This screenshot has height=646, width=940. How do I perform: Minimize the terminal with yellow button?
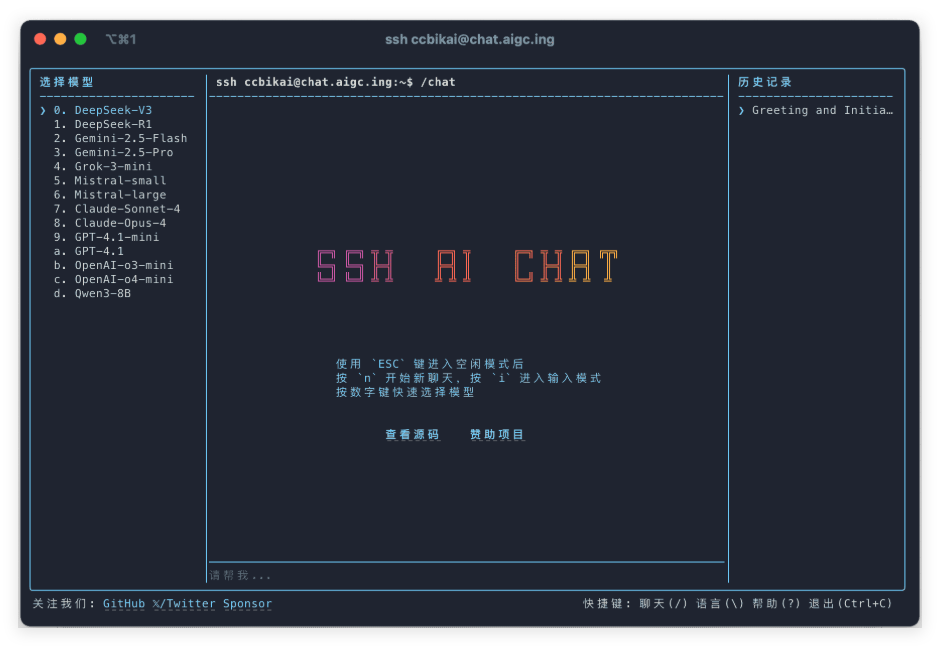pyautogui.click(x=60, y=39)
